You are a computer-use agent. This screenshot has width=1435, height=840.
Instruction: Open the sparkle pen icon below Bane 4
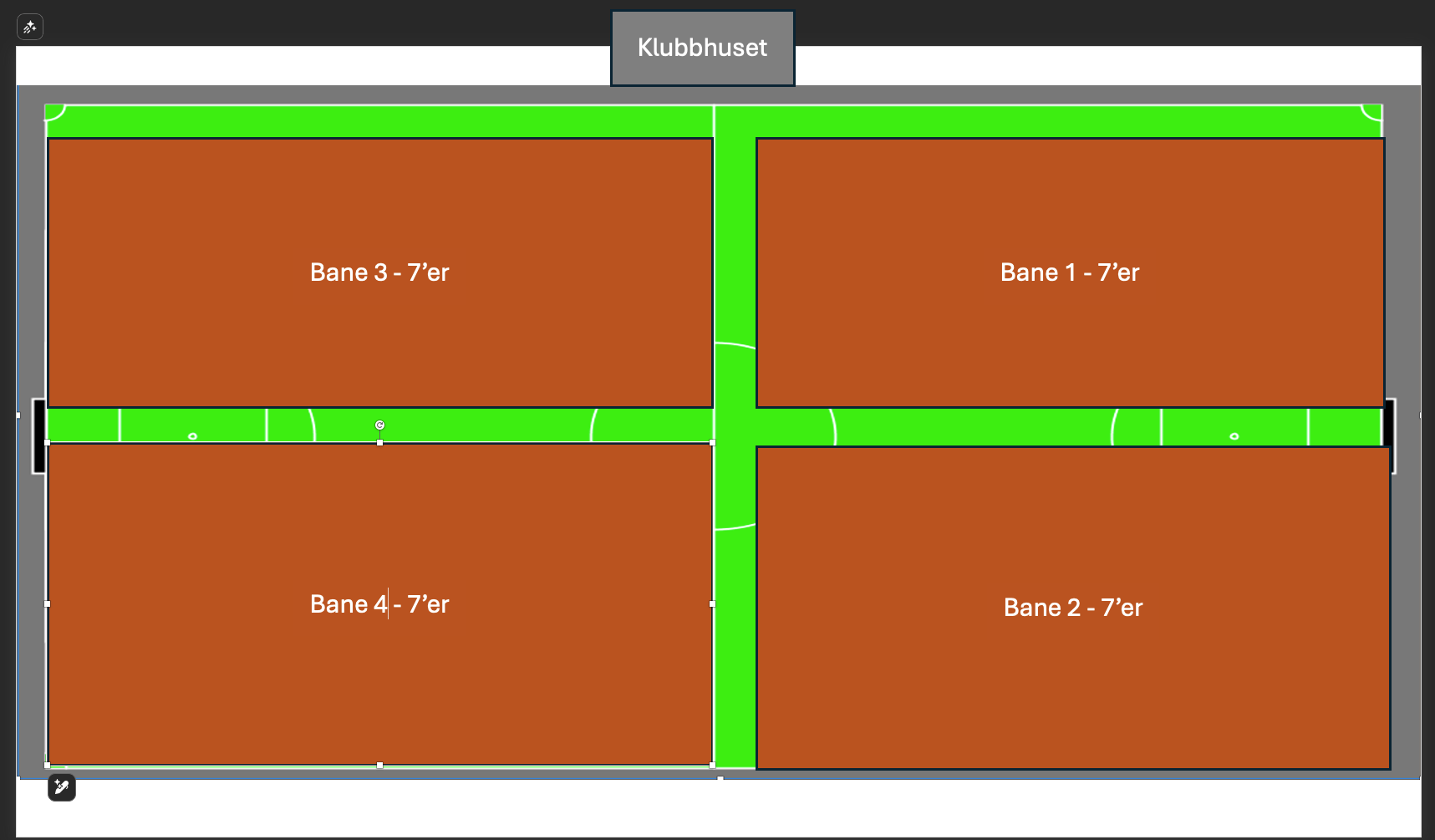click(x=62, y=787)
